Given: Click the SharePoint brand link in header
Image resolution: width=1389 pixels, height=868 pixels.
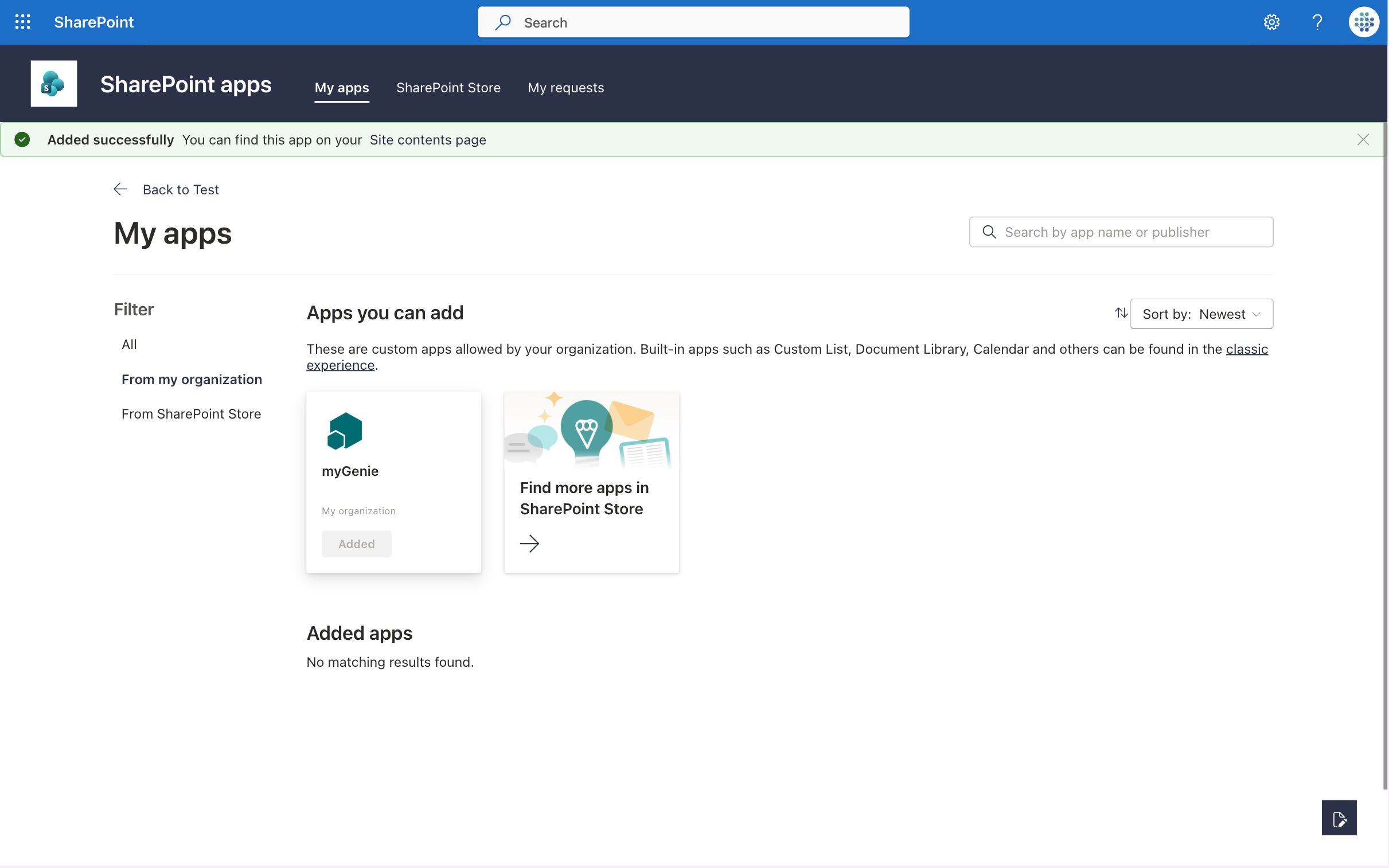Looking at the screenshot, I should (94, 22).
